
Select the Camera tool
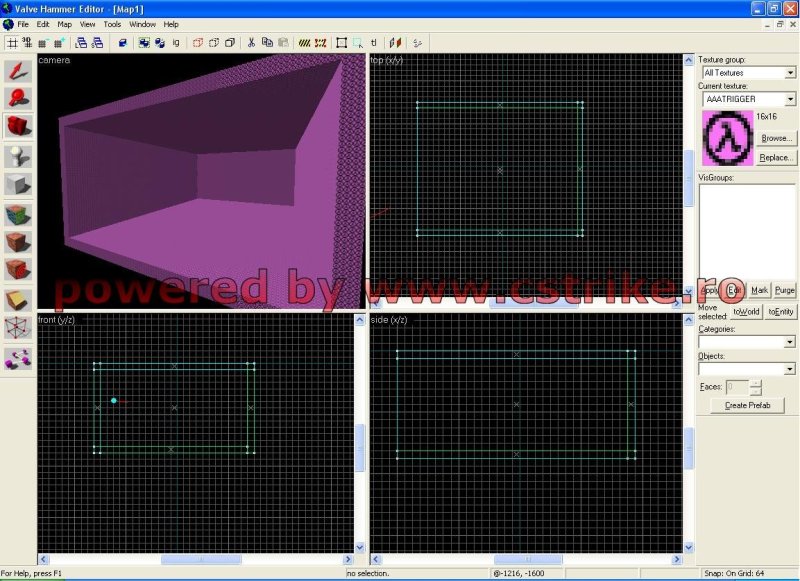(x=18, y=127)
